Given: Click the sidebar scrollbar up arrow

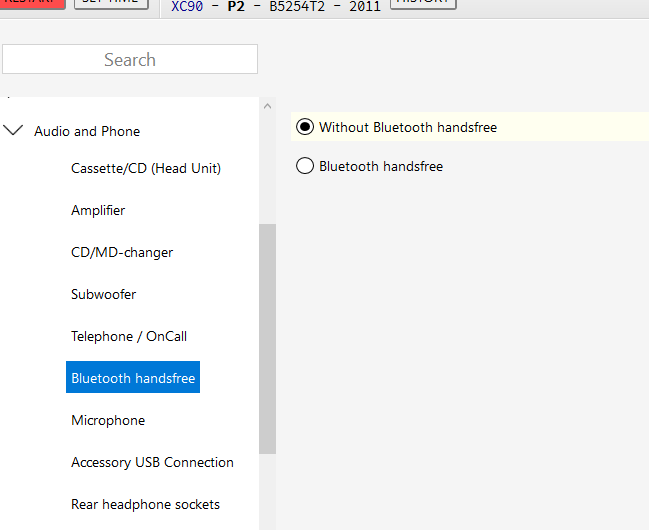Looking at the screenshot, I should 267,106.
